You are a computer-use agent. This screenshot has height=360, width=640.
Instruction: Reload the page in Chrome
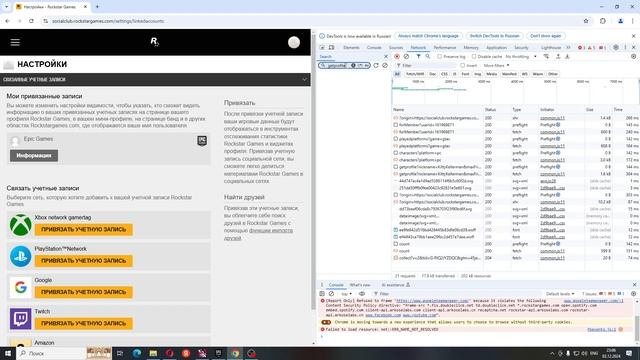click(x=31, y=21)
